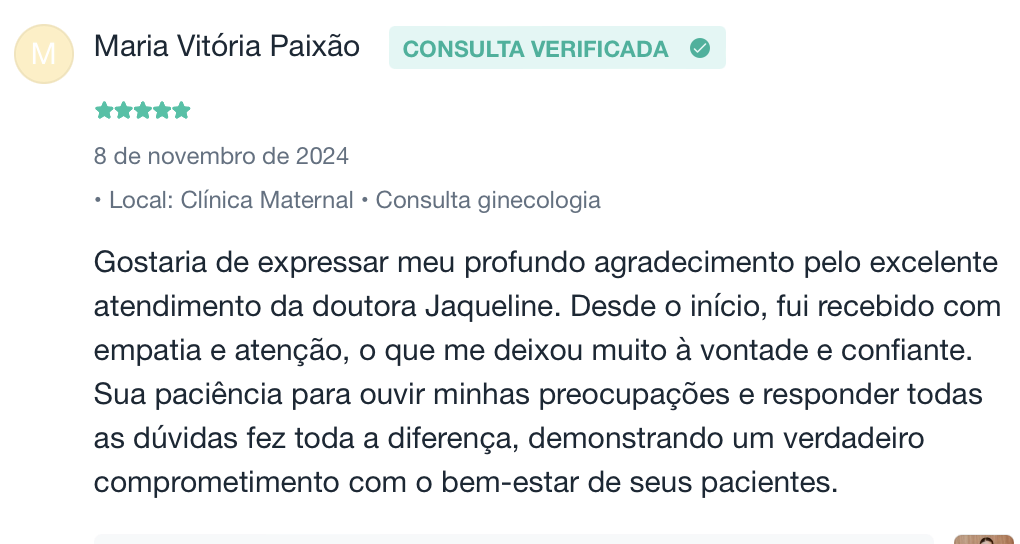Screen dimensions: 1020x544
Task: Open the Clínica Maternal location
Action: pyautogui.click(x=267, y=200)
